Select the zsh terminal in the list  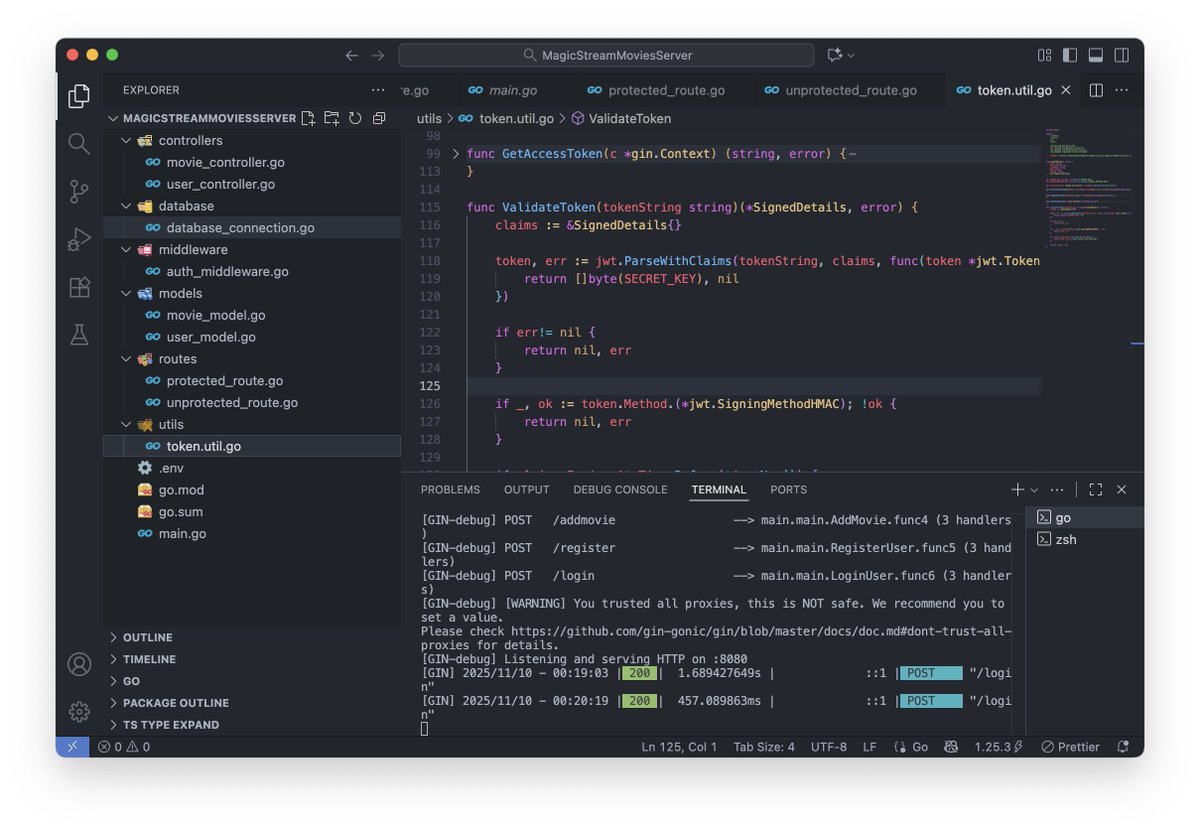1084,539
